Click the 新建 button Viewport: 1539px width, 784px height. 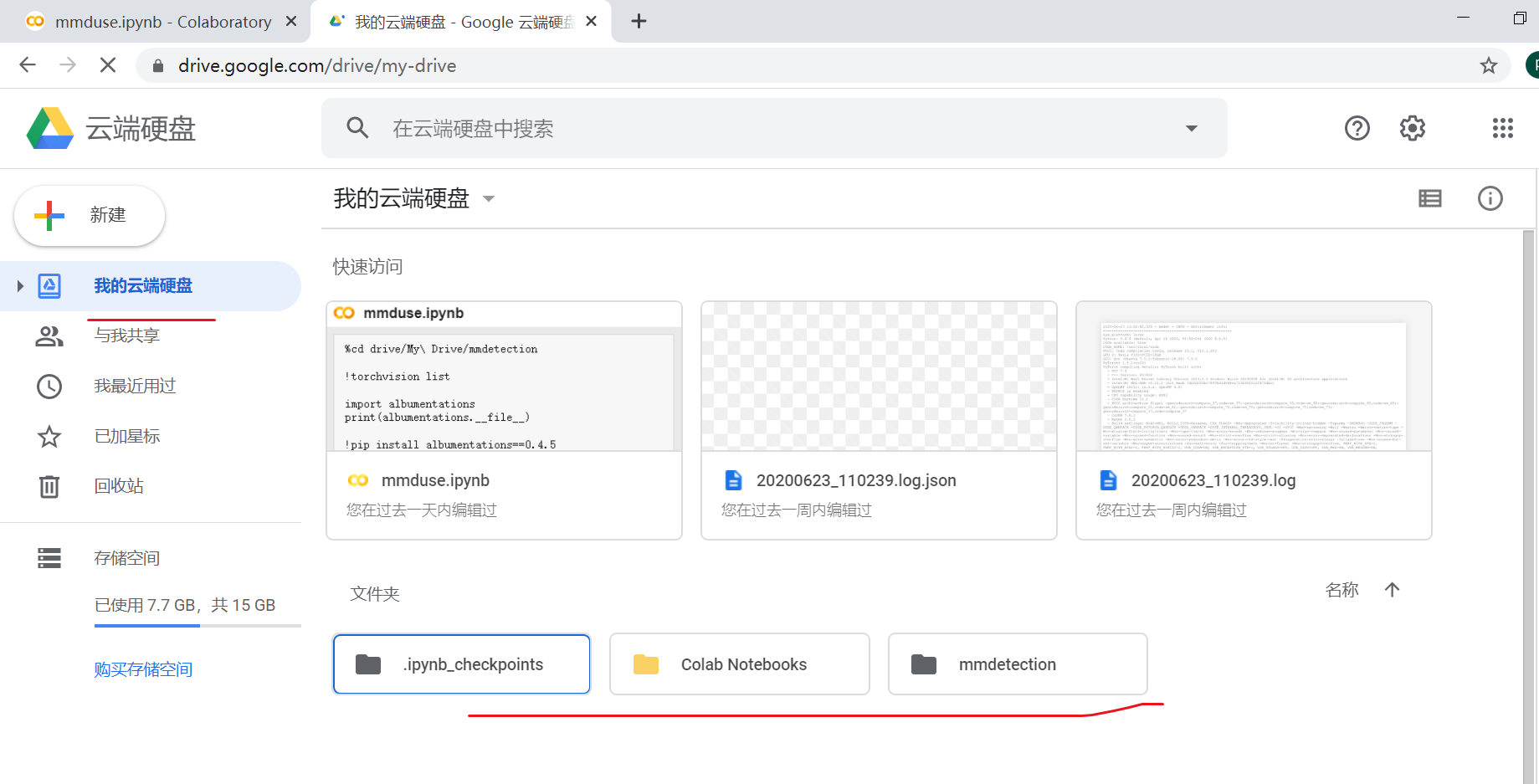(x=89, y=215)
